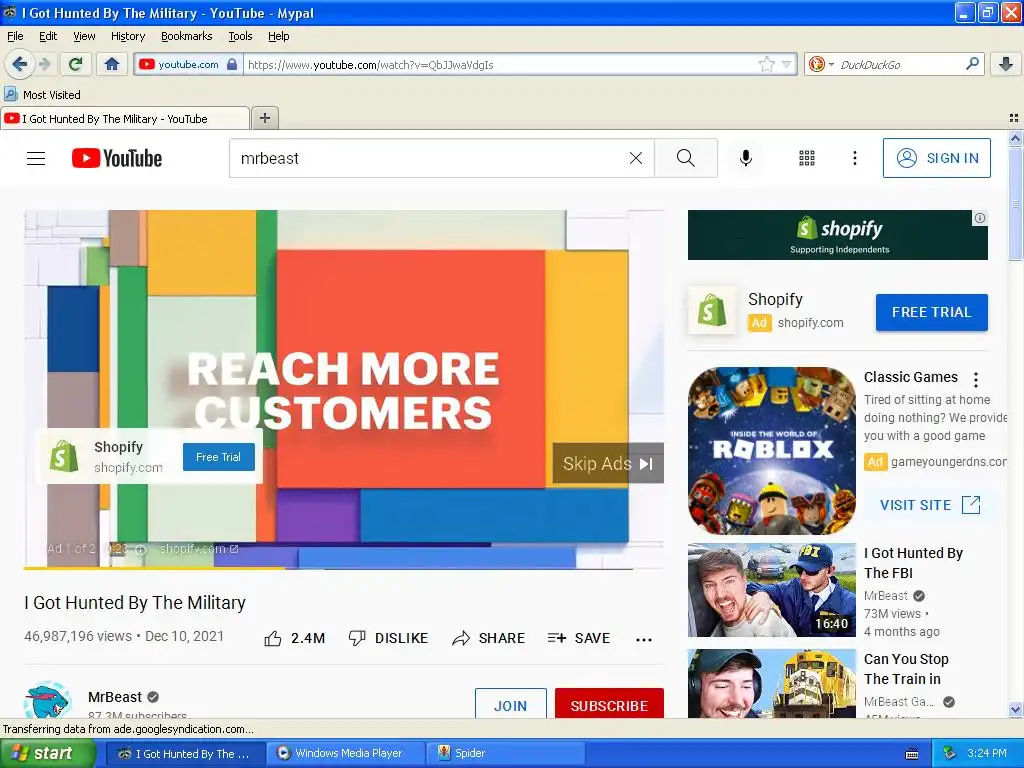1024x768 pixels.
Task: Click the MrBeast channel name
Action: (115, 697)
